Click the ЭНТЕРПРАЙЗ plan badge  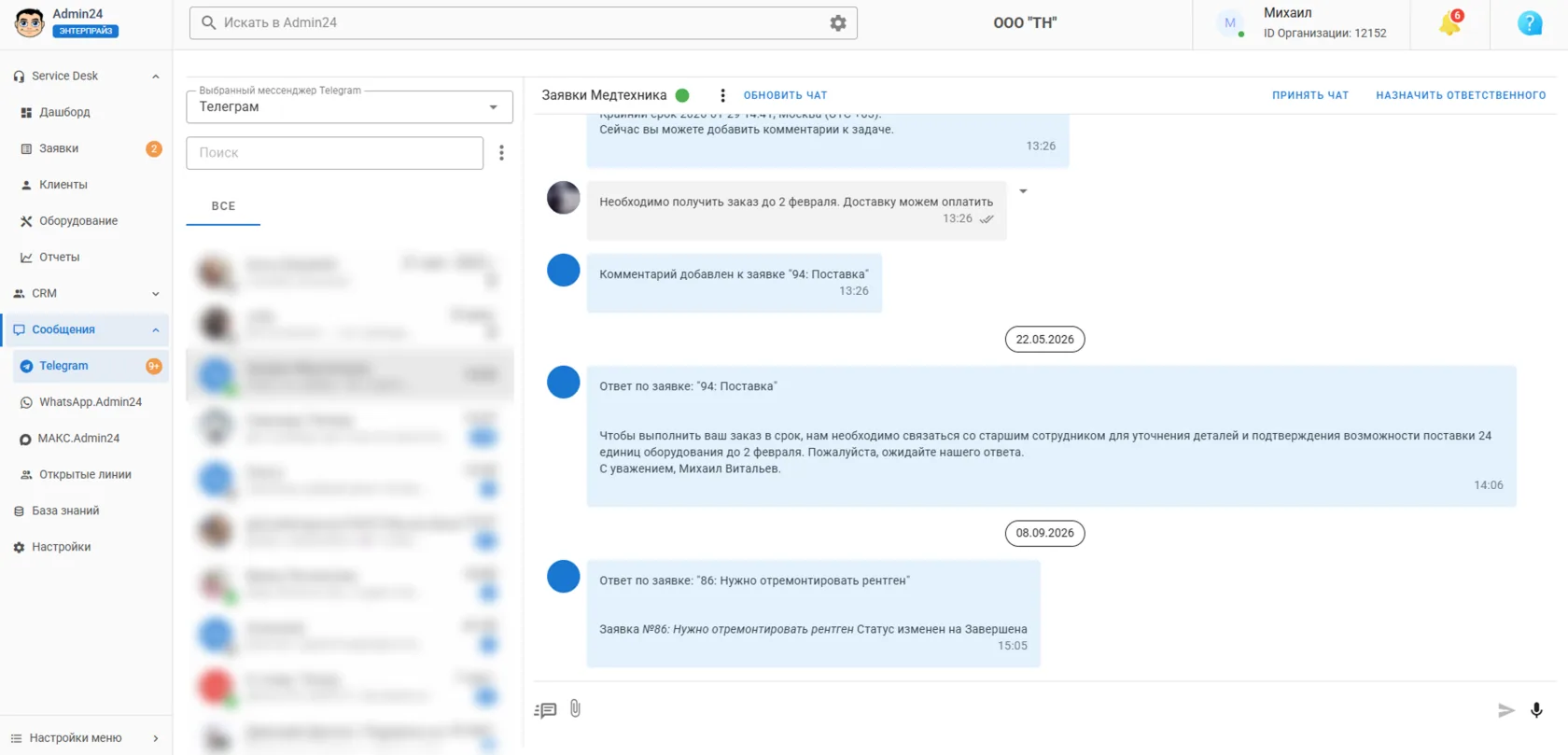[x=86, y=31]
